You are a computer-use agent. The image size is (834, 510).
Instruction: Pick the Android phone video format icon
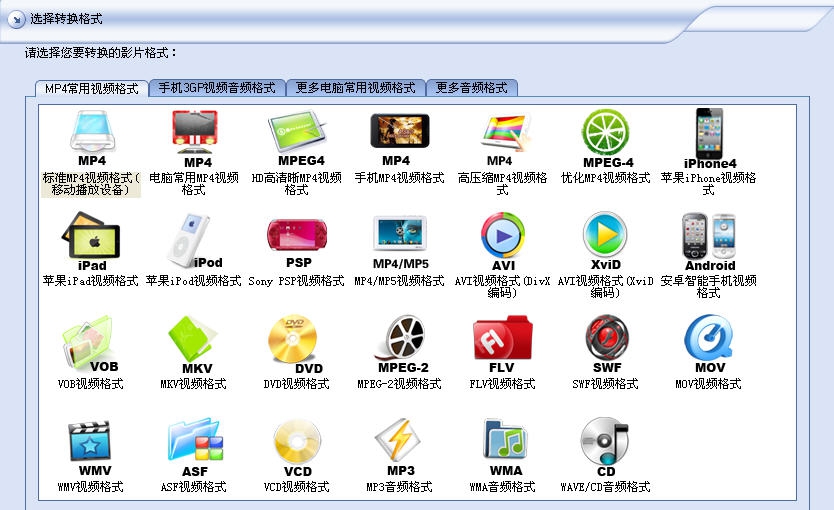click(x=710, y=242)
